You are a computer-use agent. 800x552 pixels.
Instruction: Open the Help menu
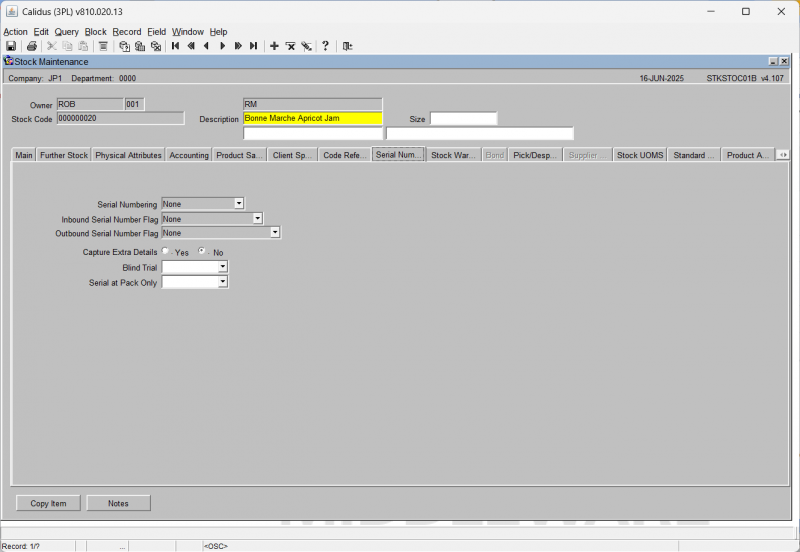point(218,32)
